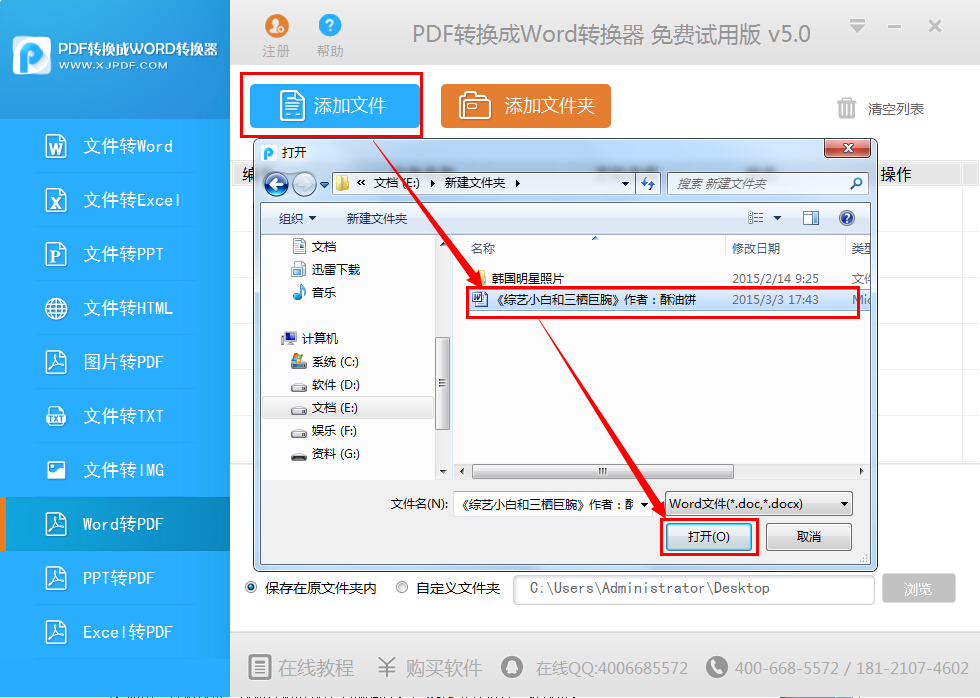980x698 pixels.
Task: Click the 打开(O) button
Action: point(709,537)
